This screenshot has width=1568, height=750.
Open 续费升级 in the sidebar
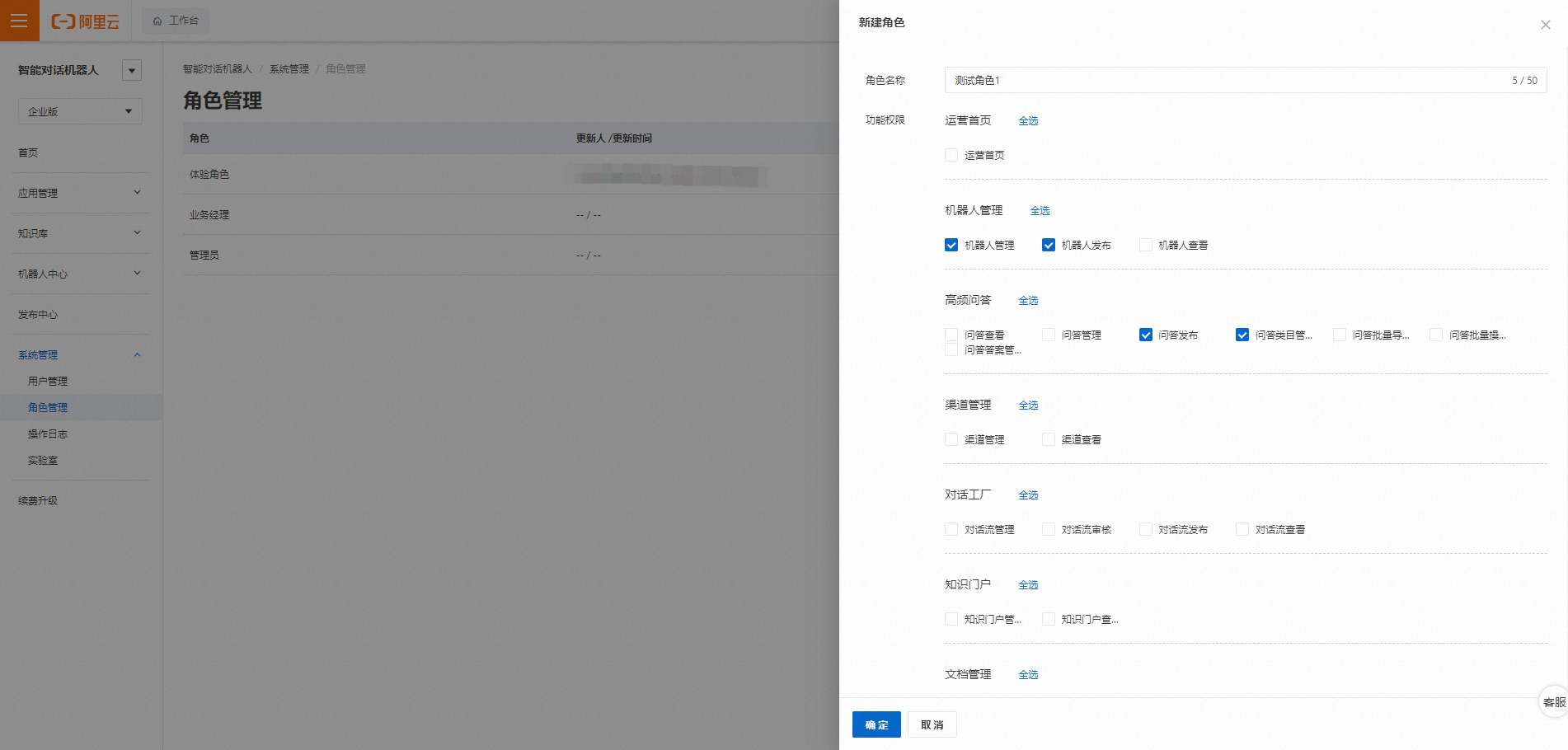point(38,500)
